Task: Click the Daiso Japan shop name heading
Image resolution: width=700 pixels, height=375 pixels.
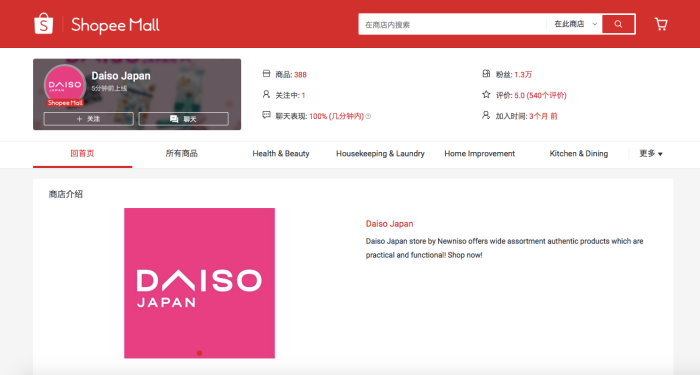Action: (x=121, y=76)
